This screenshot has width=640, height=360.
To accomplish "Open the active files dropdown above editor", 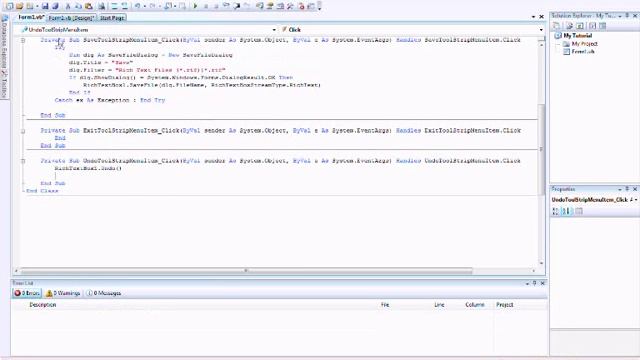I will 533,17.
